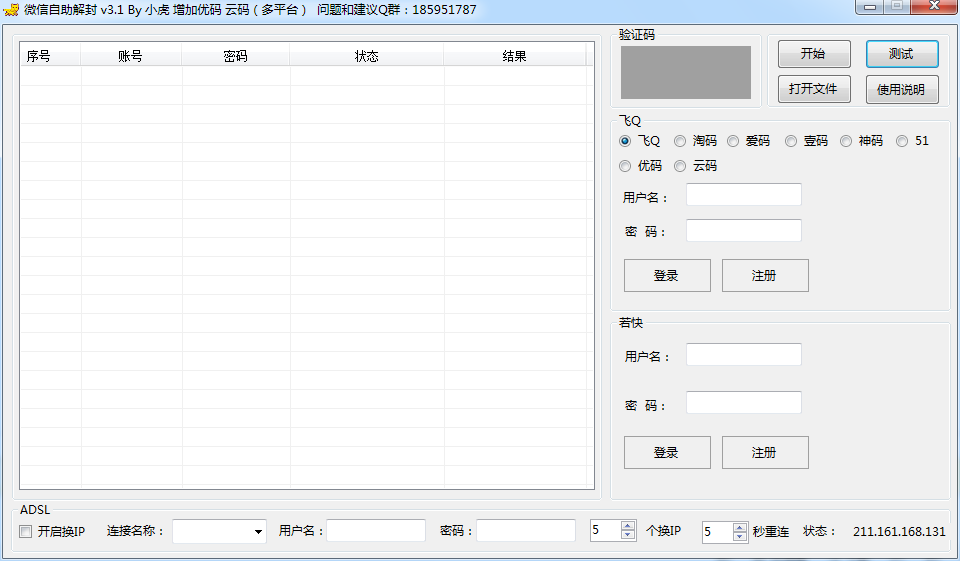This screenshot has height=561, width=960.
Task: Select the 爱码 radio option
Action: pyautogui.click(x=733, y=141)
